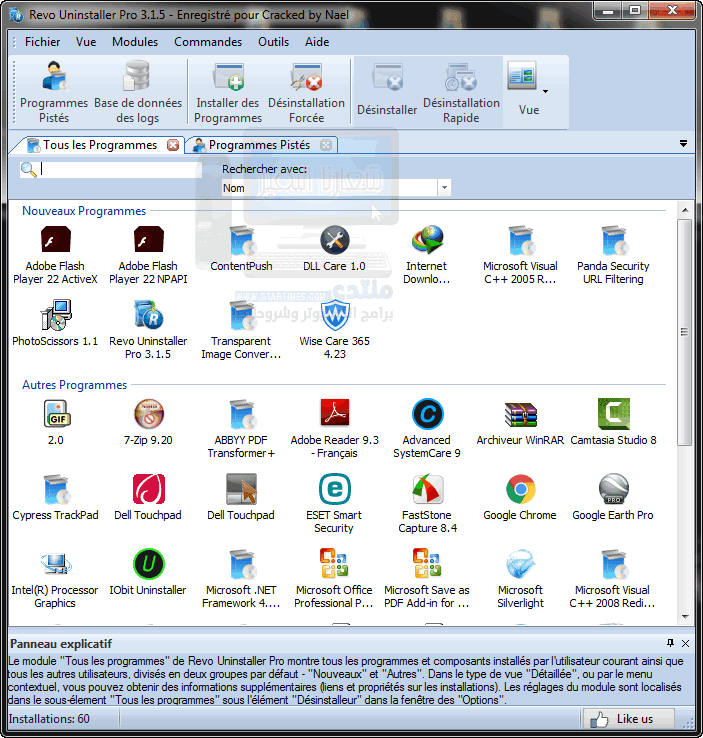Select ESET Smart Security icon
Screen dimensions: 703x738
(335, 504)
